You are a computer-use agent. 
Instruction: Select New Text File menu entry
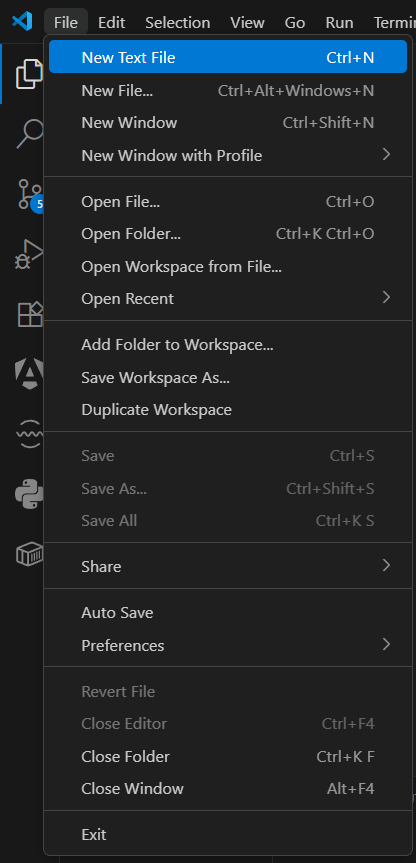227,57
